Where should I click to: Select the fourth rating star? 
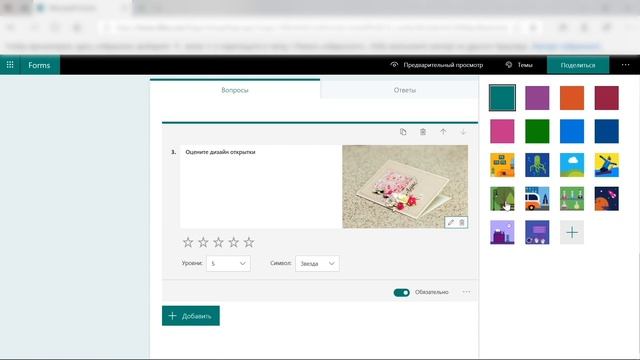coord(233,242)
